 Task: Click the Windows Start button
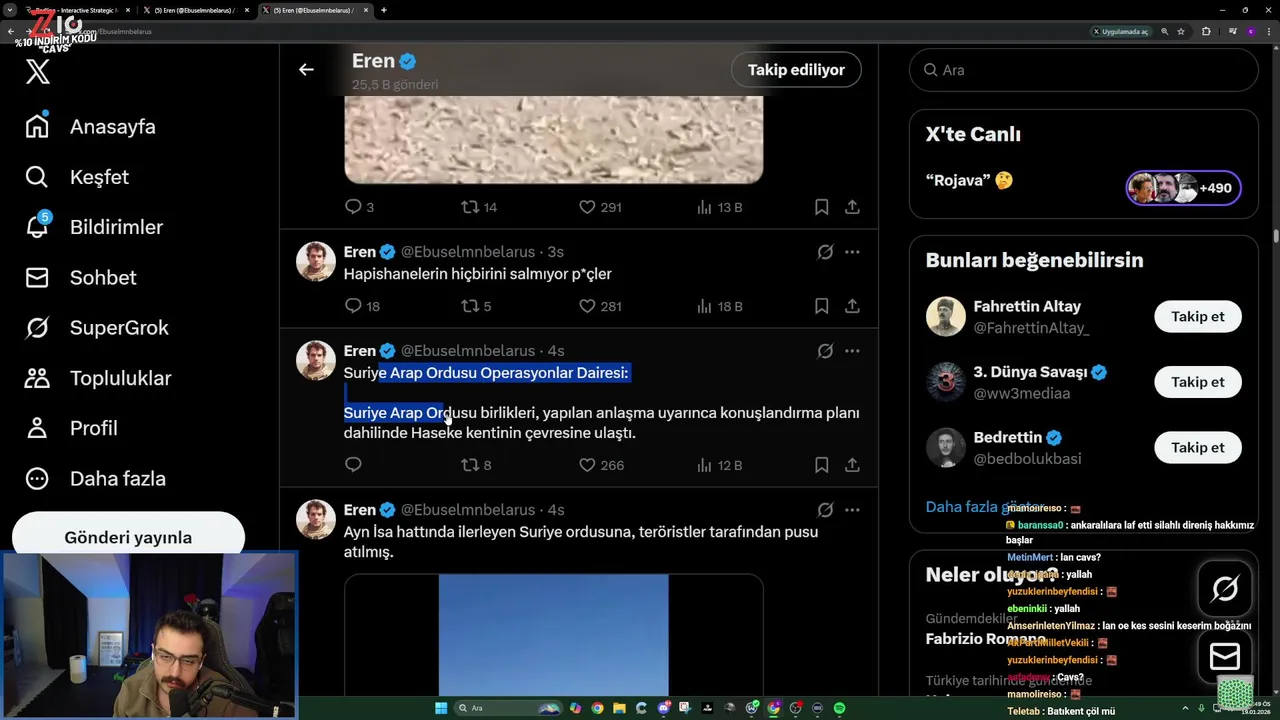click(441, 708)
